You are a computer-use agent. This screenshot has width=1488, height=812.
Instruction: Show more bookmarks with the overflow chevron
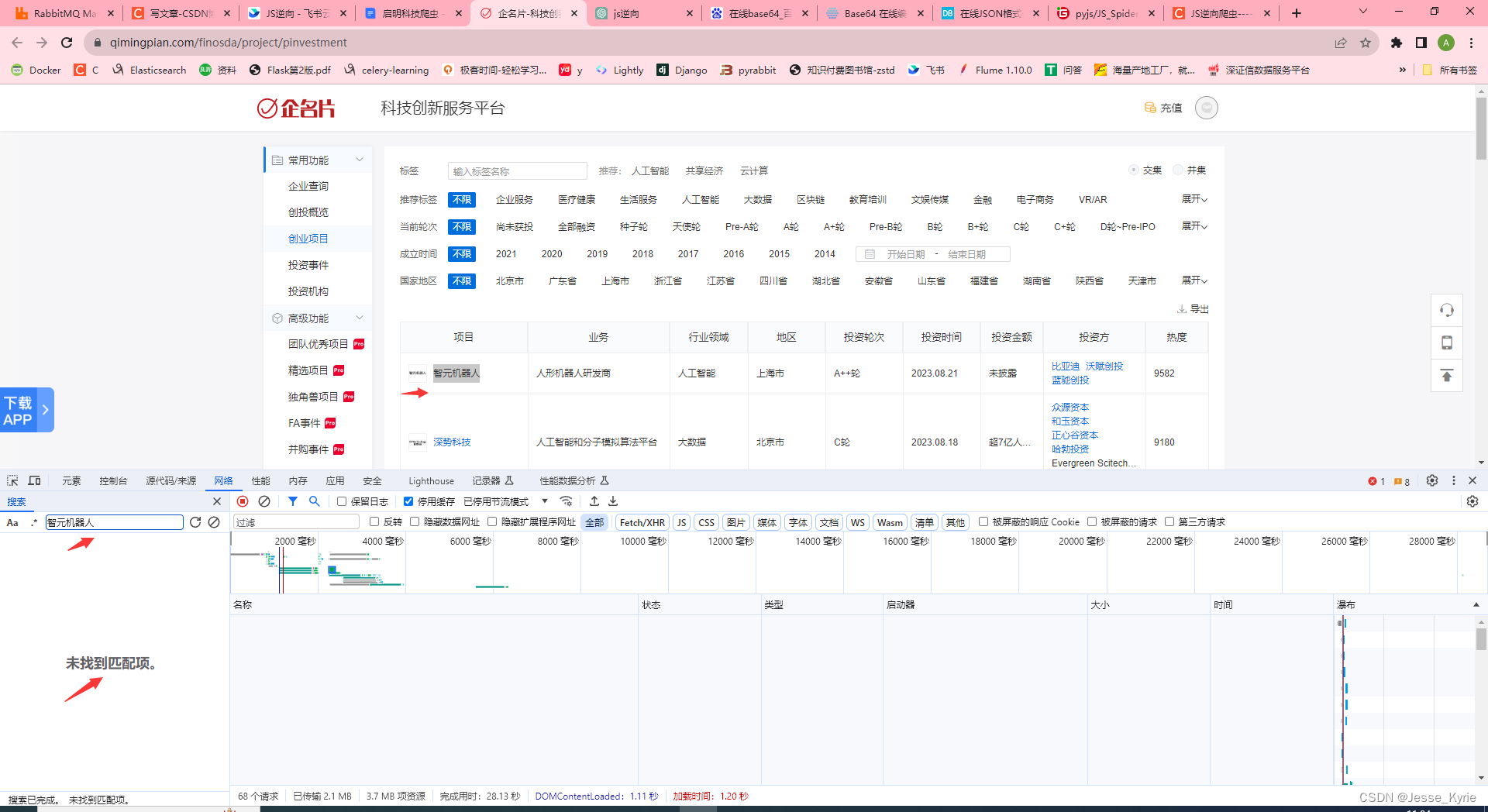coord(1402,70)
